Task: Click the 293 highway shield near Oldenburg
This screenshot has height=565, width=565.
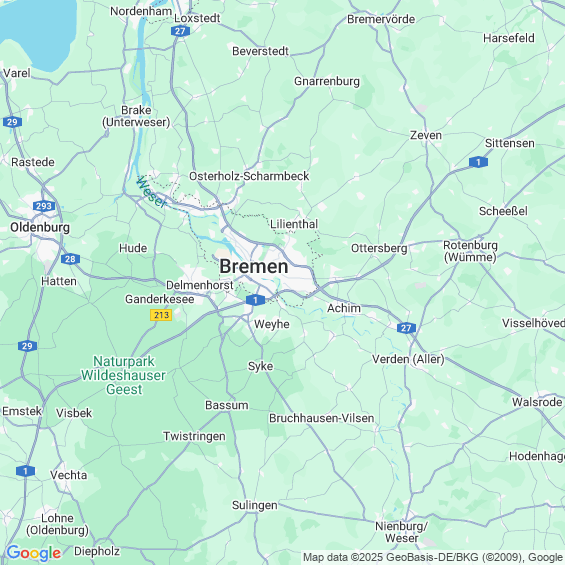Action: (44, 206)
